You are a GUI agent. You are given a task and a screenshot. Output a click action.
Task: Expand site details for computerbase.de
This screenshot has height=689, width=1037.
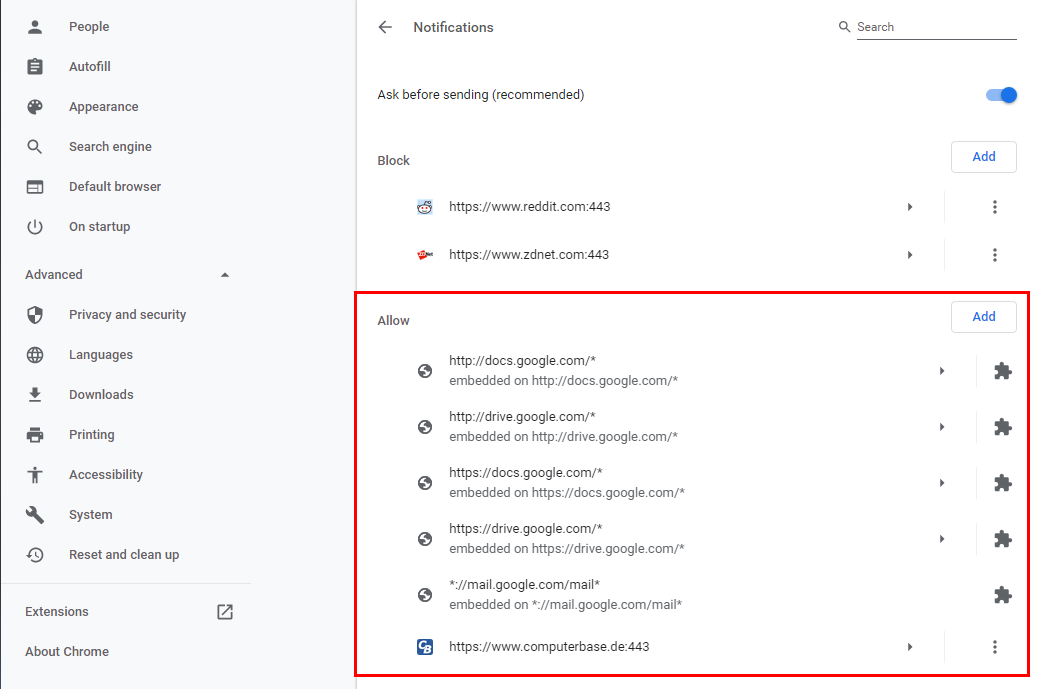pyautogui.click(x=910, y=647)
